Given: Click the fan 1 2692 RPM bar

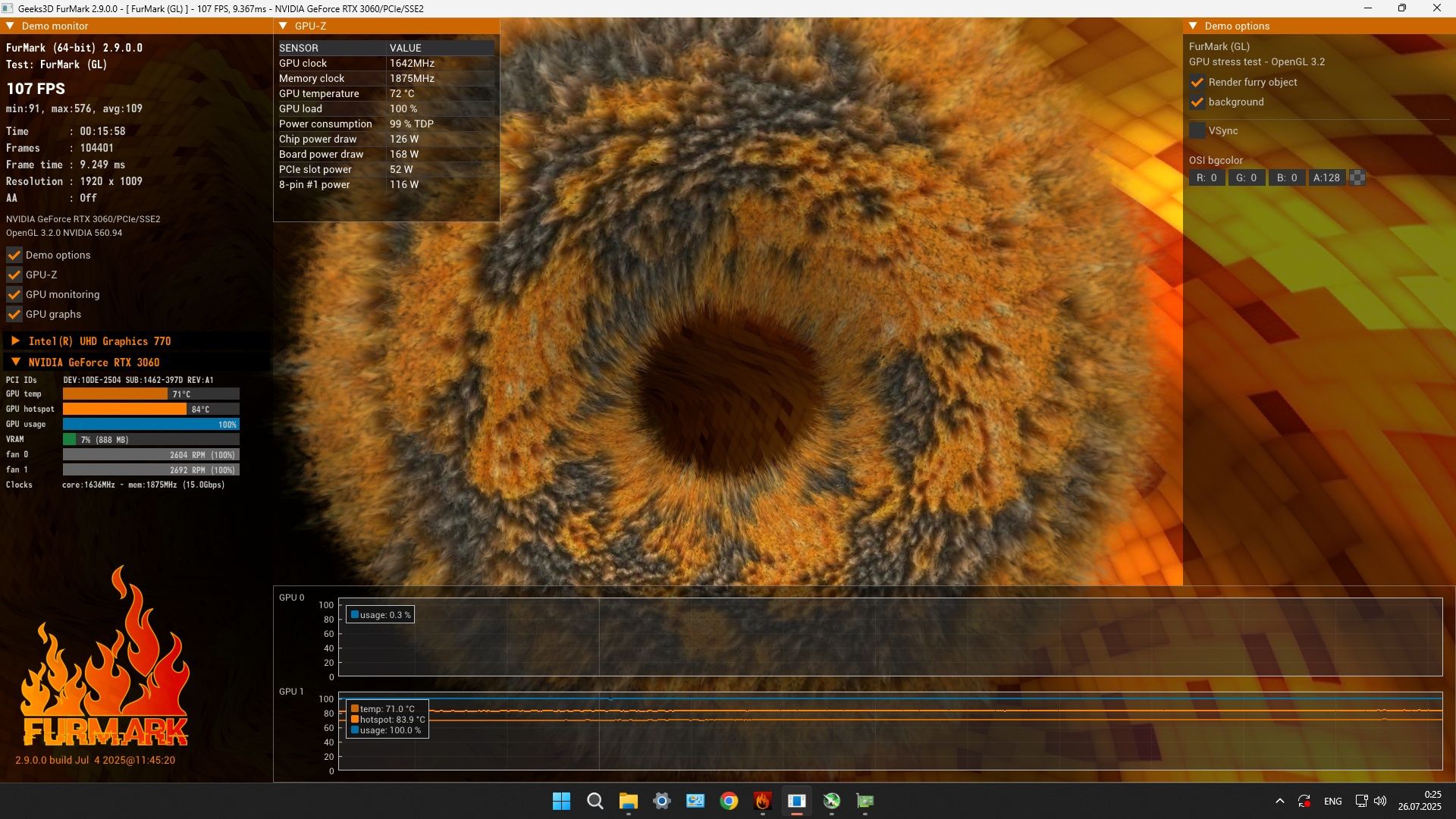Looking at the screenshot, I should pyautogui.click(x=151, y=470).
